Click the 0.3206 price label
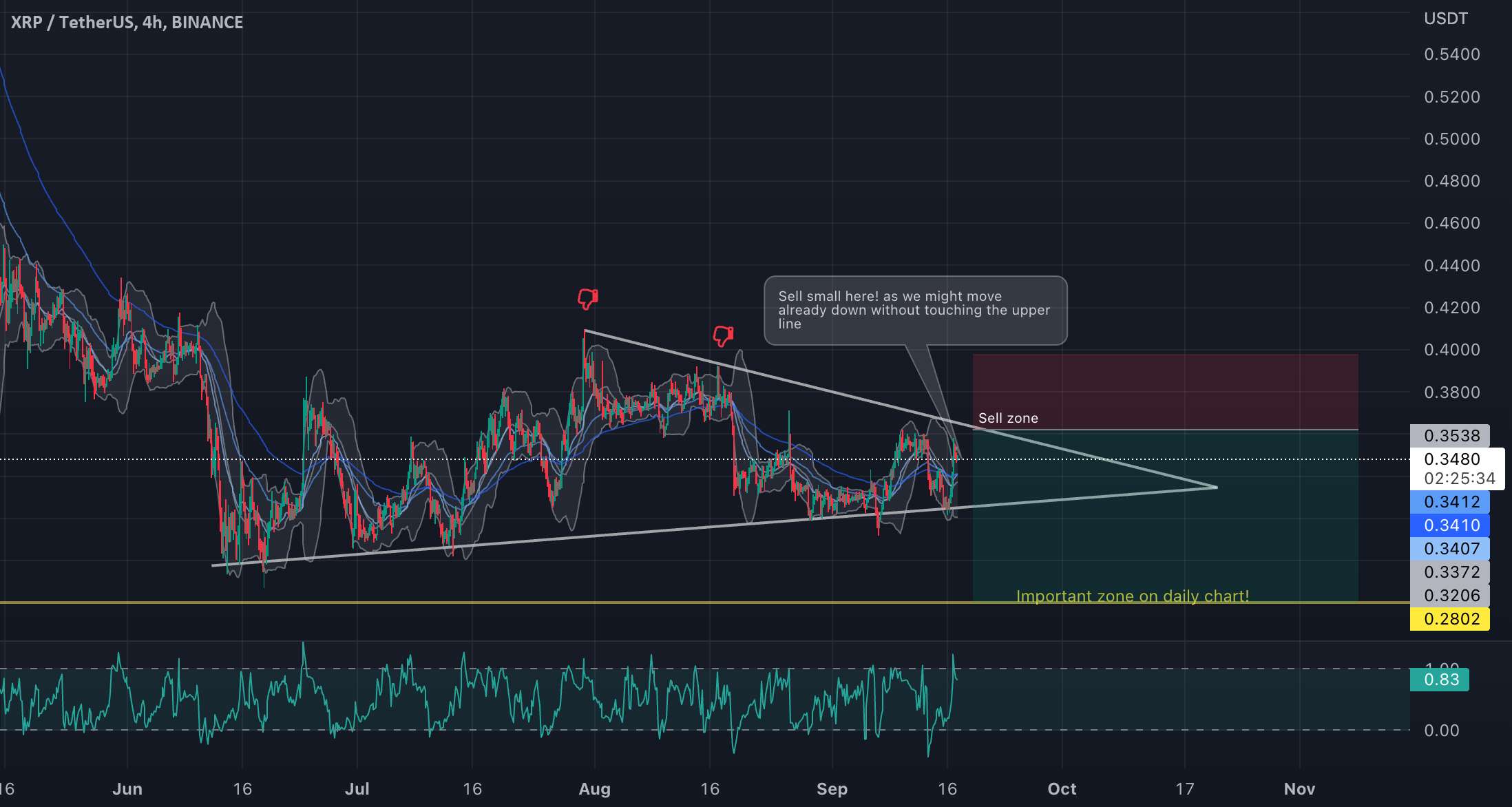The width and height of the screenshot is (1512, 807). (1450, 596)
